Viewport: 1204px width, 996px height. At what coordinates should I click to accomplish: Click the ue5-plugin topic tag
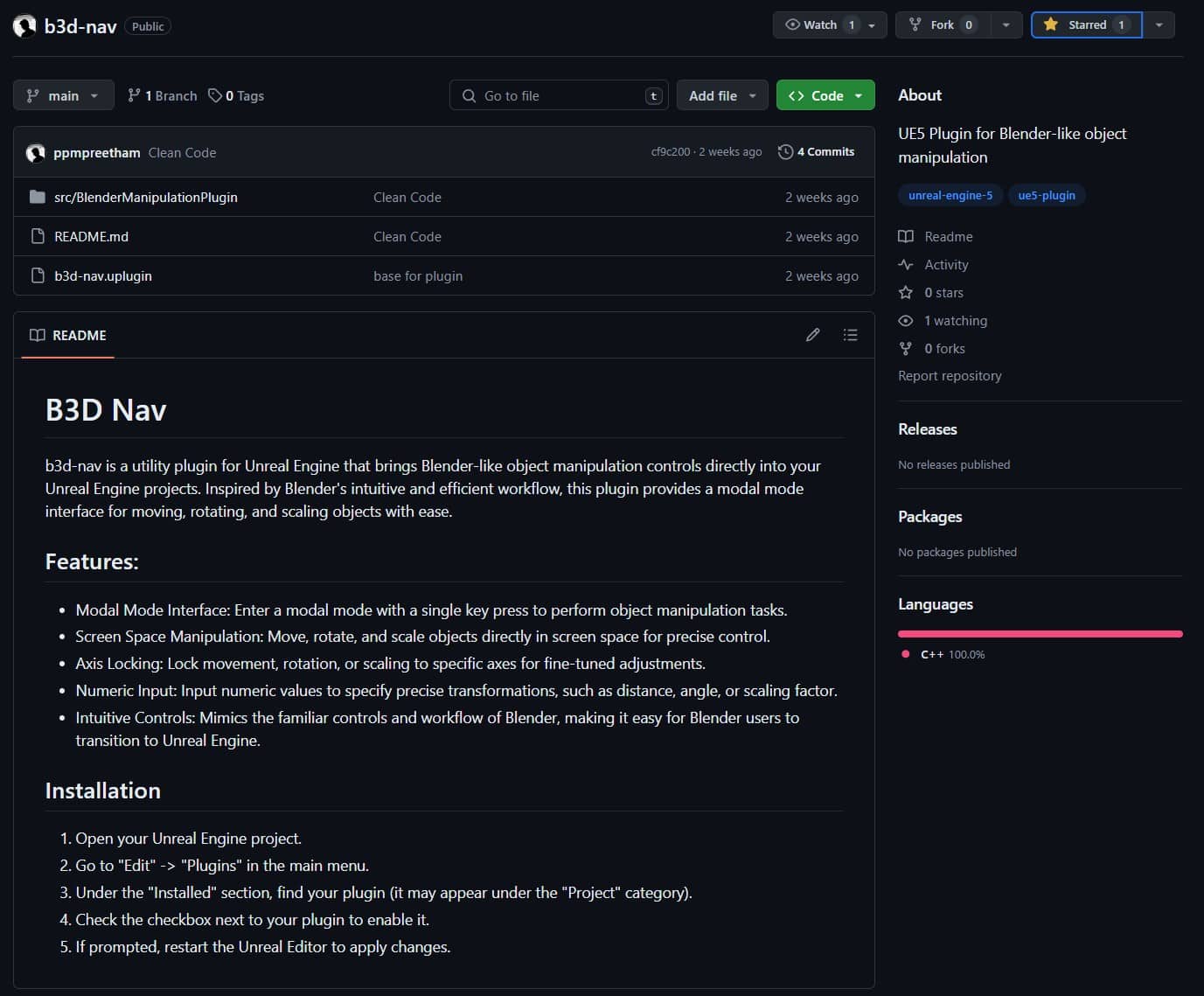click(x=1047, y=195)
